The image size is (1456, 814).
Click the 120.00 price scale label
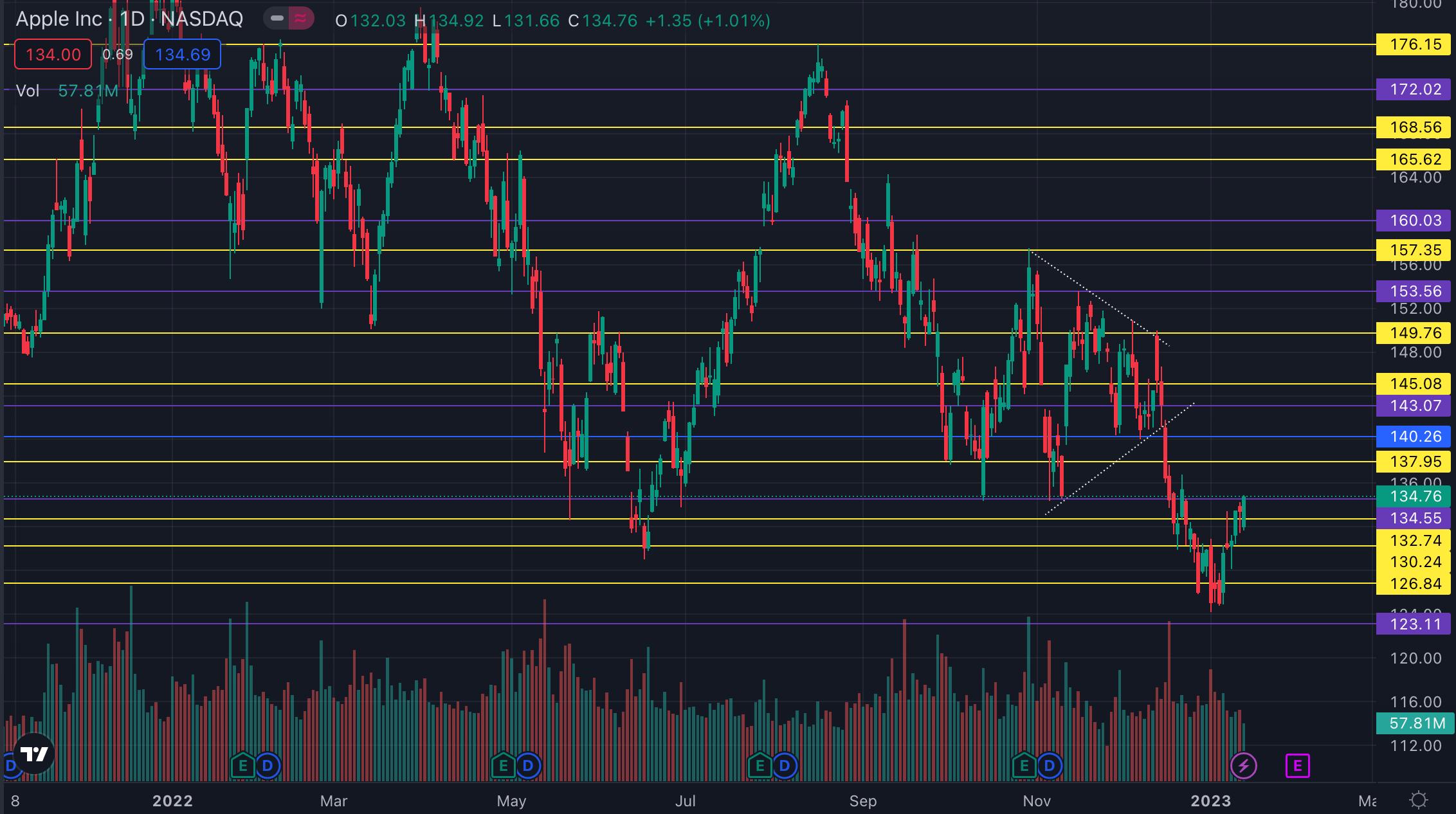[x=1416, y=658]
